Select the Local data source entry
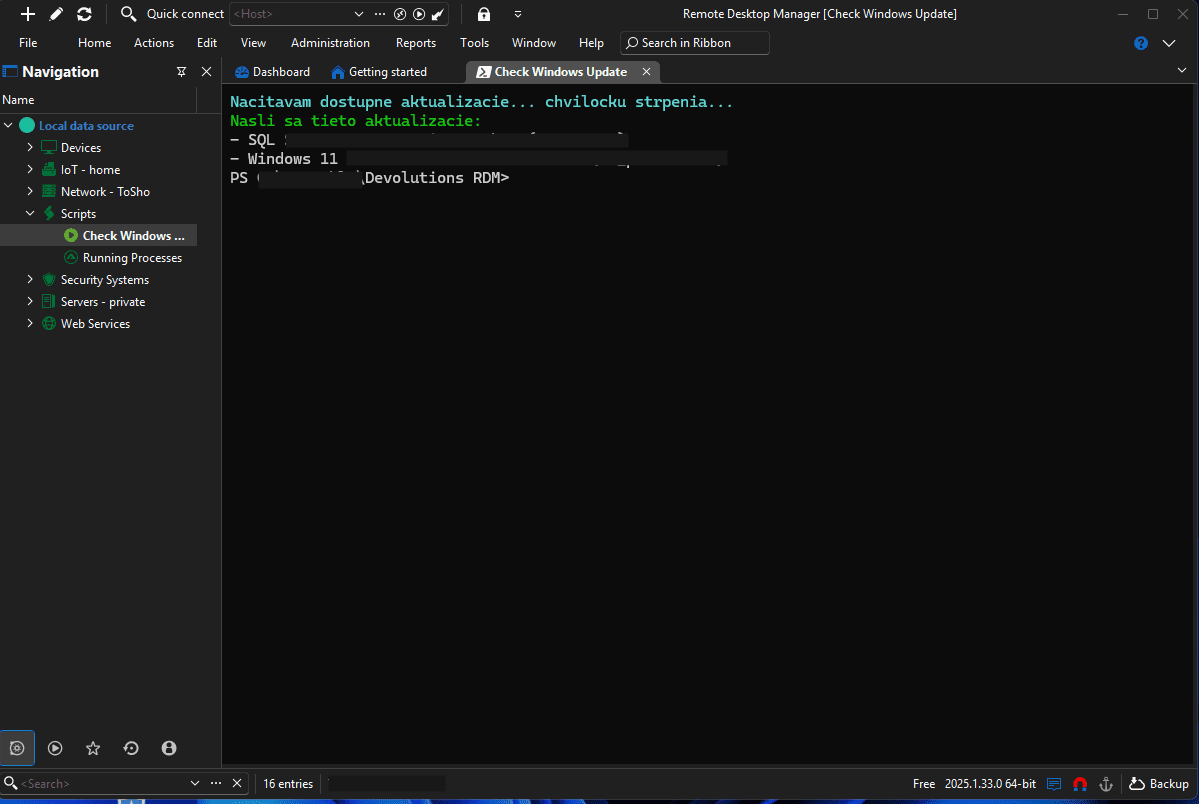The image size is (1199, 804). [86, 125]
